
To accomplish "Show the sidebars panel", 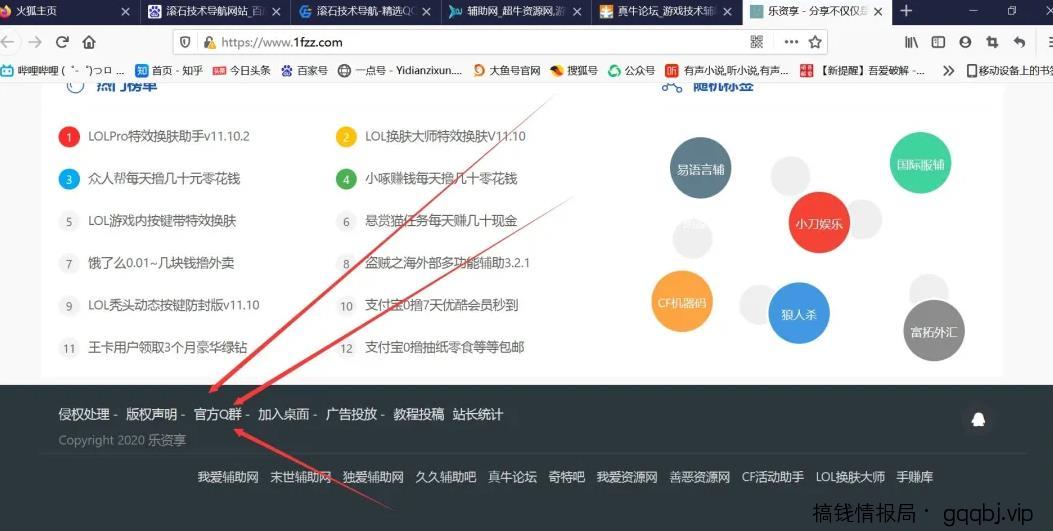I will pos(938,42).
